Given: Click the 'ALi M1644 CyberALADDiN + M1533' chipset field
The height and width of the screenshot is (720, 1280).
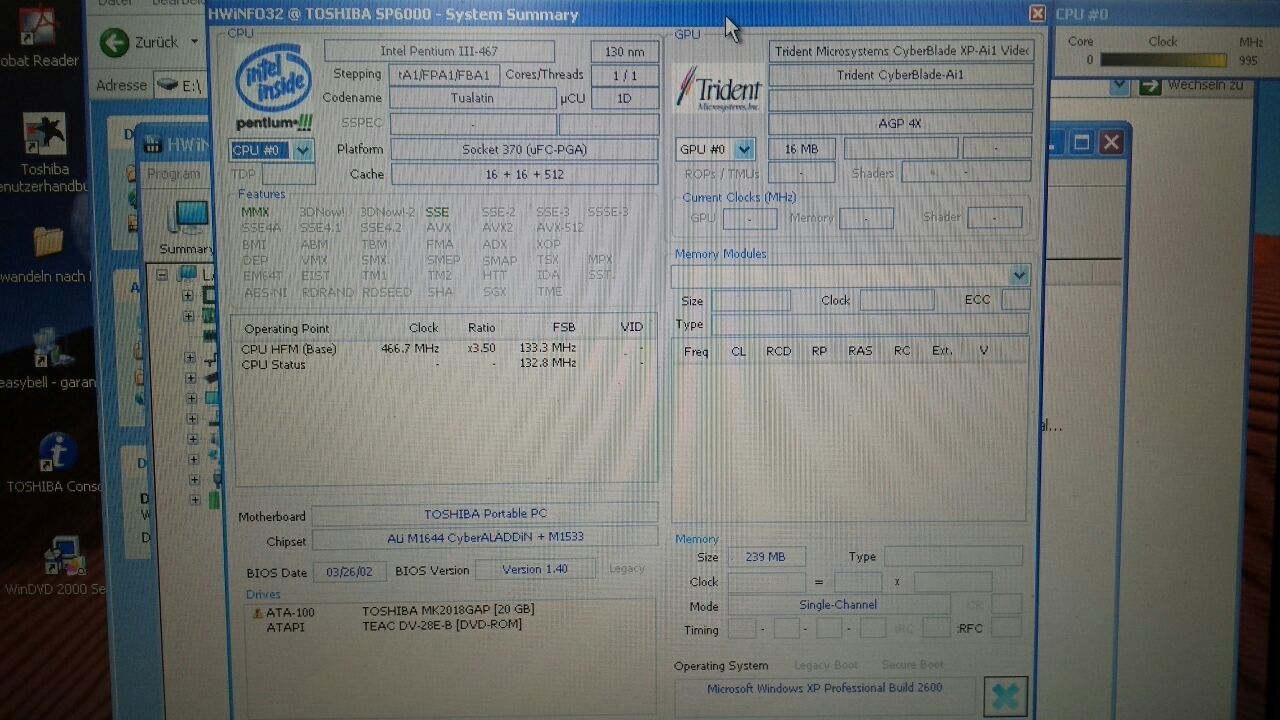Looking at the screenshot, I should (x=485, y=538).
